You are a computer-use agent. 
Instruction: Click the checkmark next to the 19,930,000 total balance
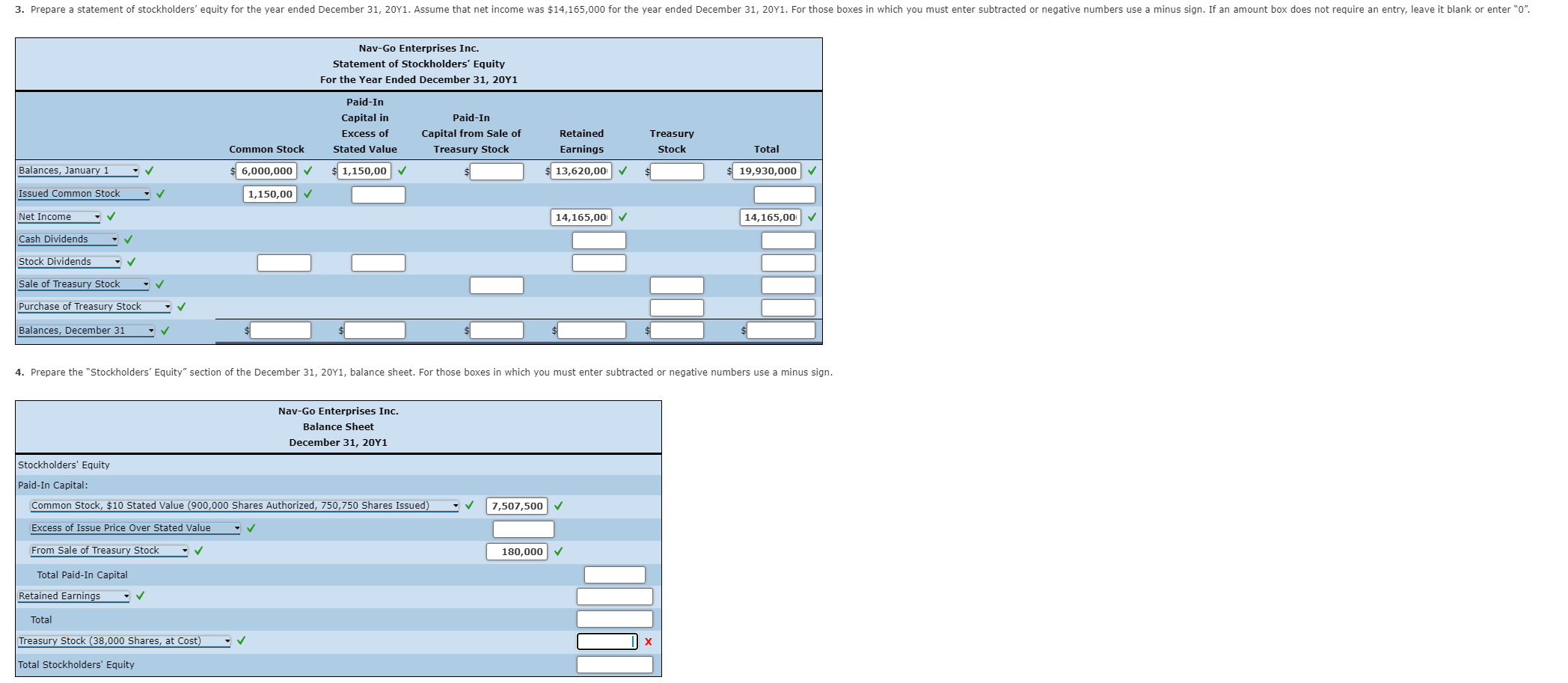(x=812, y=171)
